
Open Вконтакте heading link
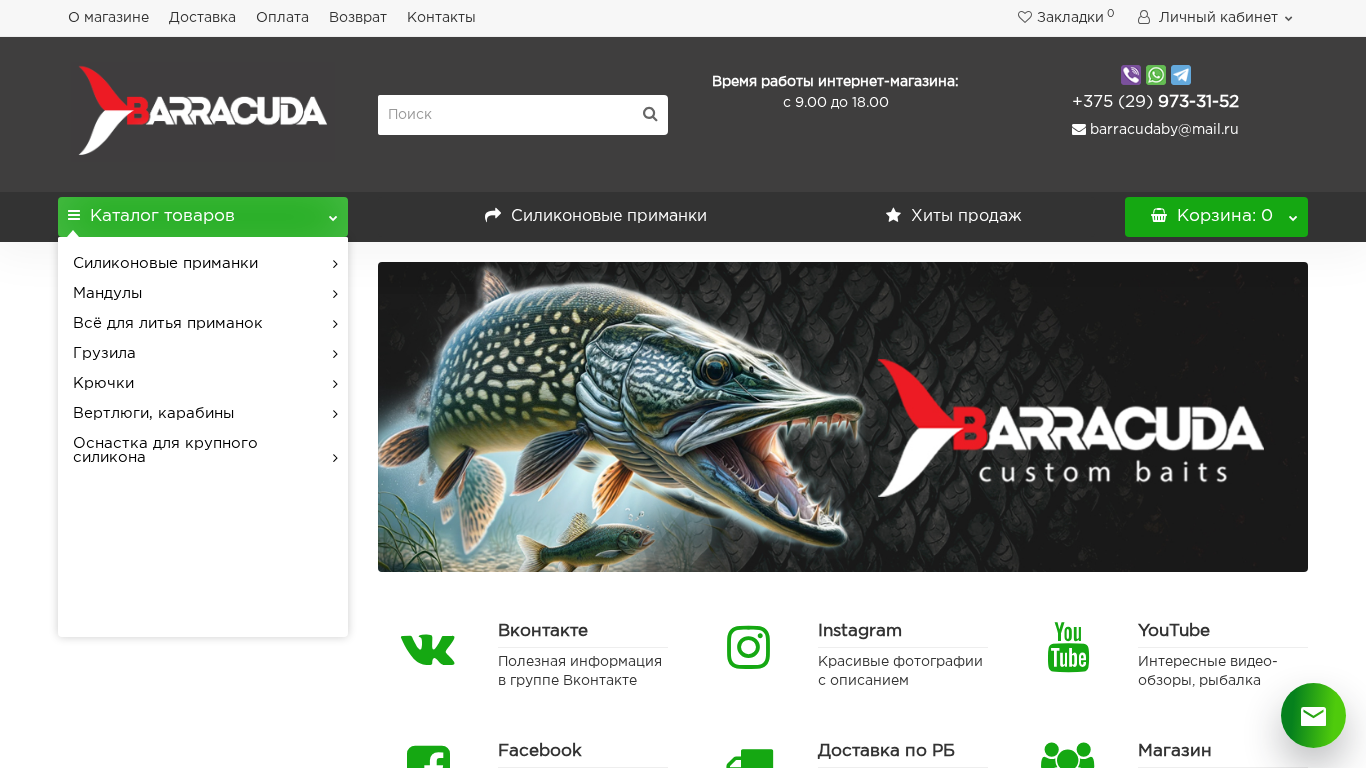pos(543,630)
